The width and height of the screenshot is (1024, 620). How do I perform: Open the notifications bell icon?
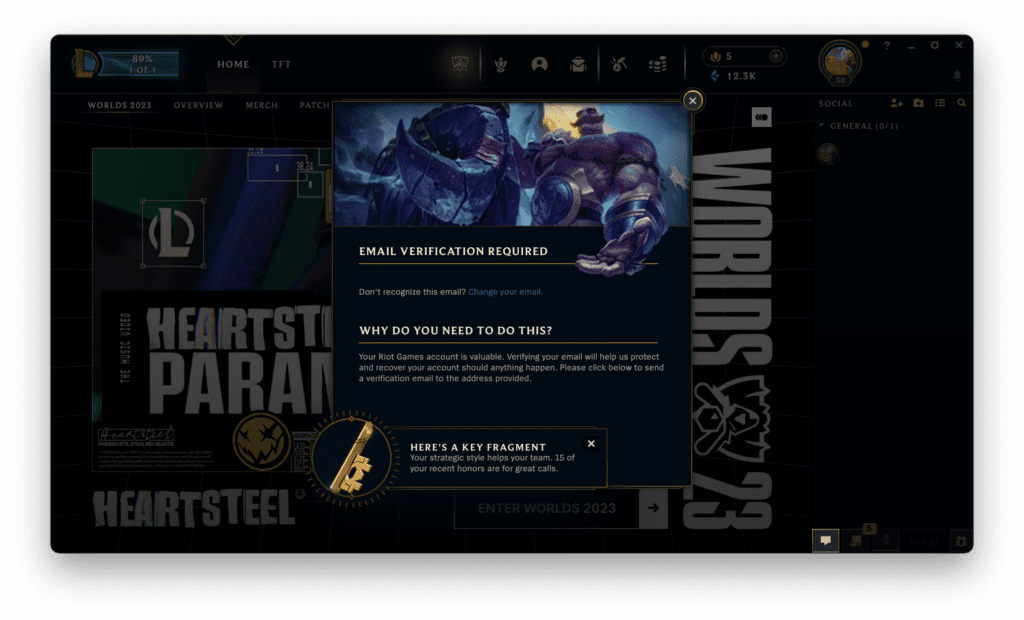pos(957,76)
